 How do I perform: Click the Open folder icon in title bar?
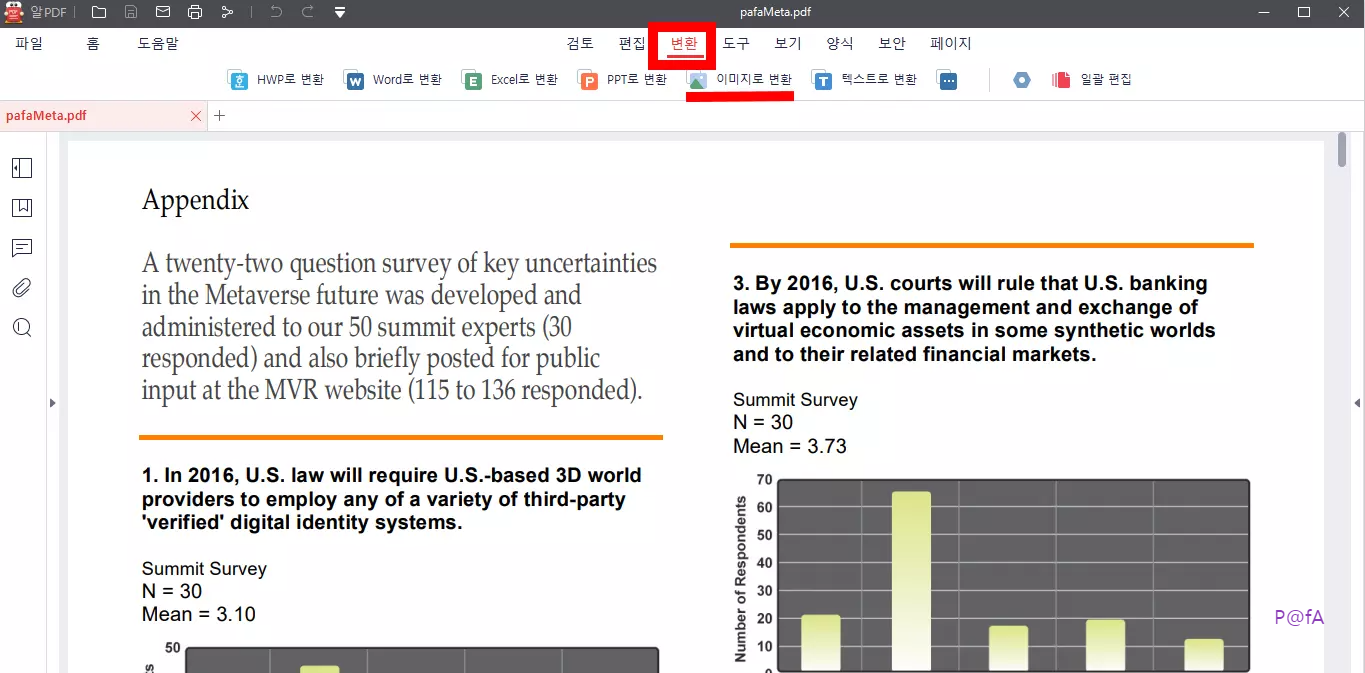(98, 12)
